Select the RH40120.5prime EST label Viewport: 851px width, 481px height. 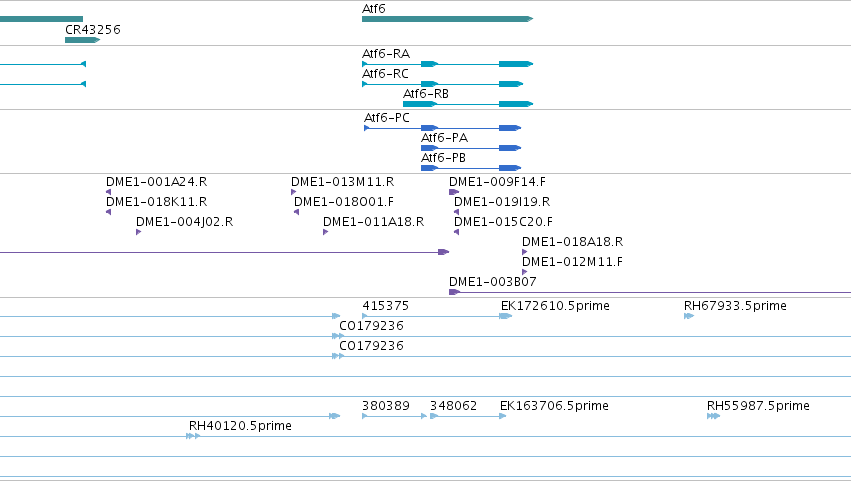240,426
